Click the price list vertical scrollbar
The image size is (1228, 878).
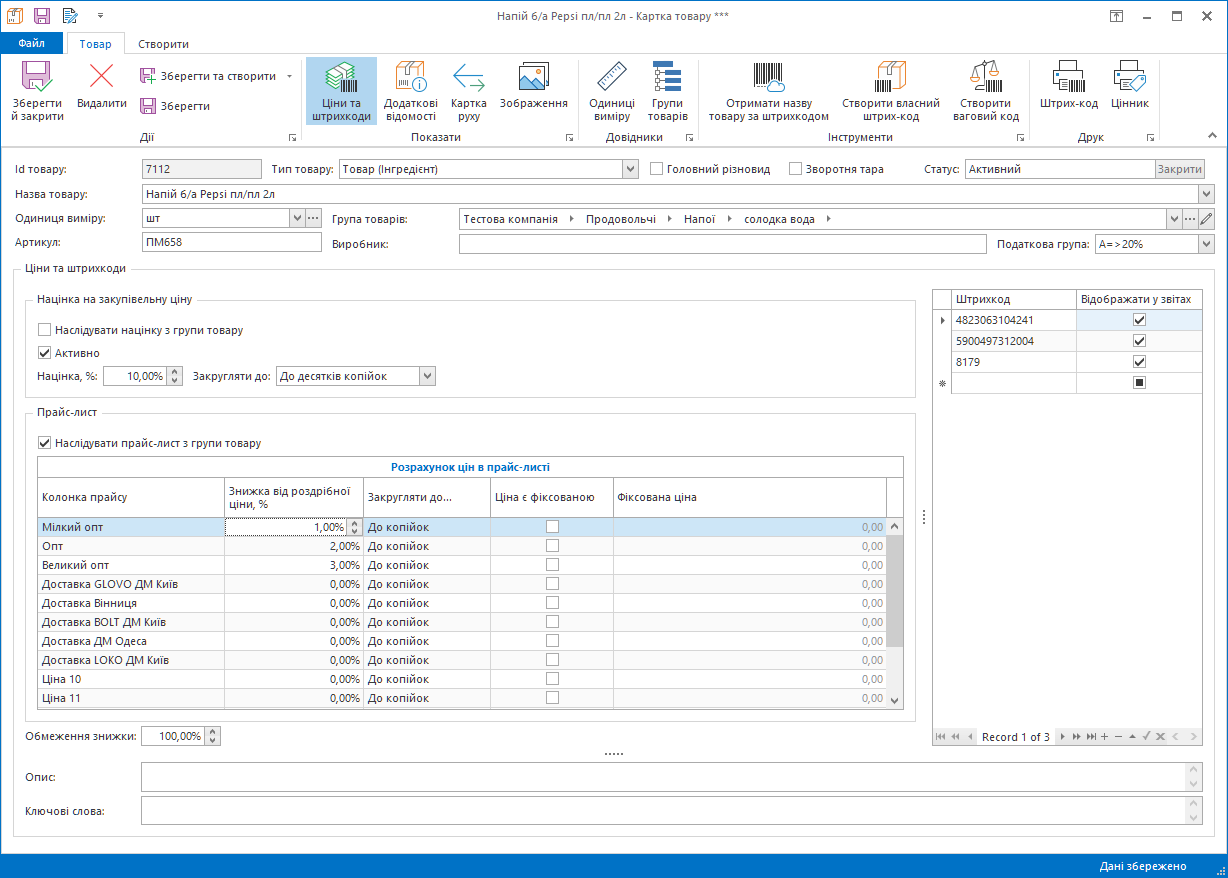point(894,590)
